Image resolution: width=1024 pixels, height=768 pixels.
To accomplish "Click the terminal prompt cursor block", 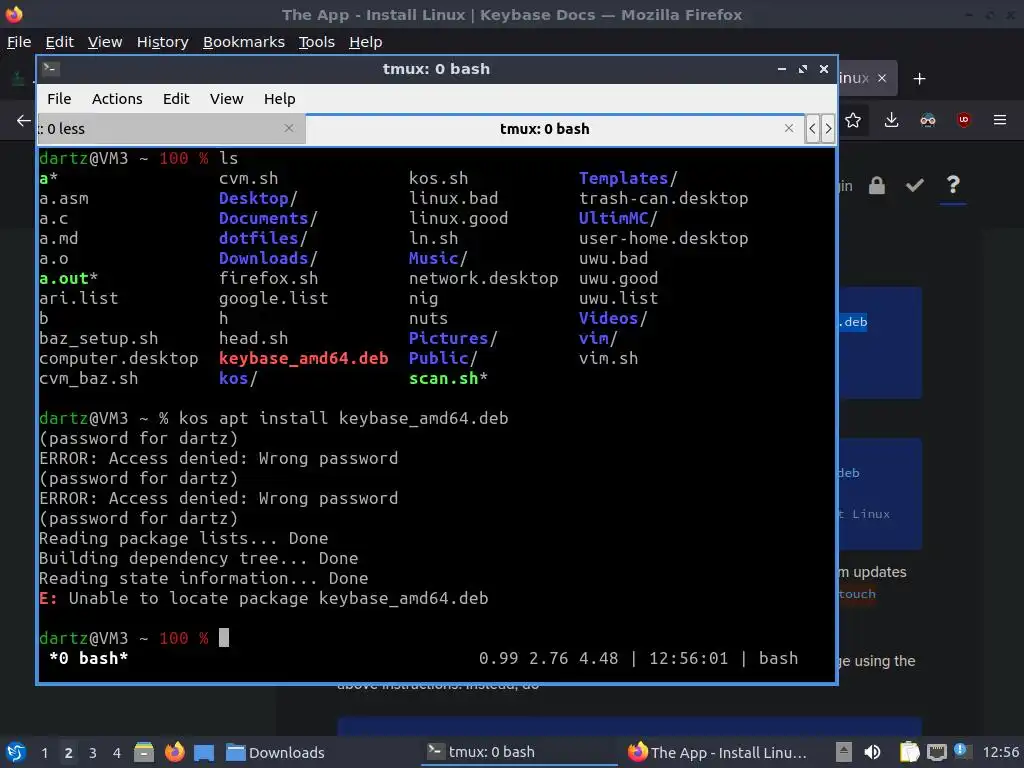I will click(224, 637).
